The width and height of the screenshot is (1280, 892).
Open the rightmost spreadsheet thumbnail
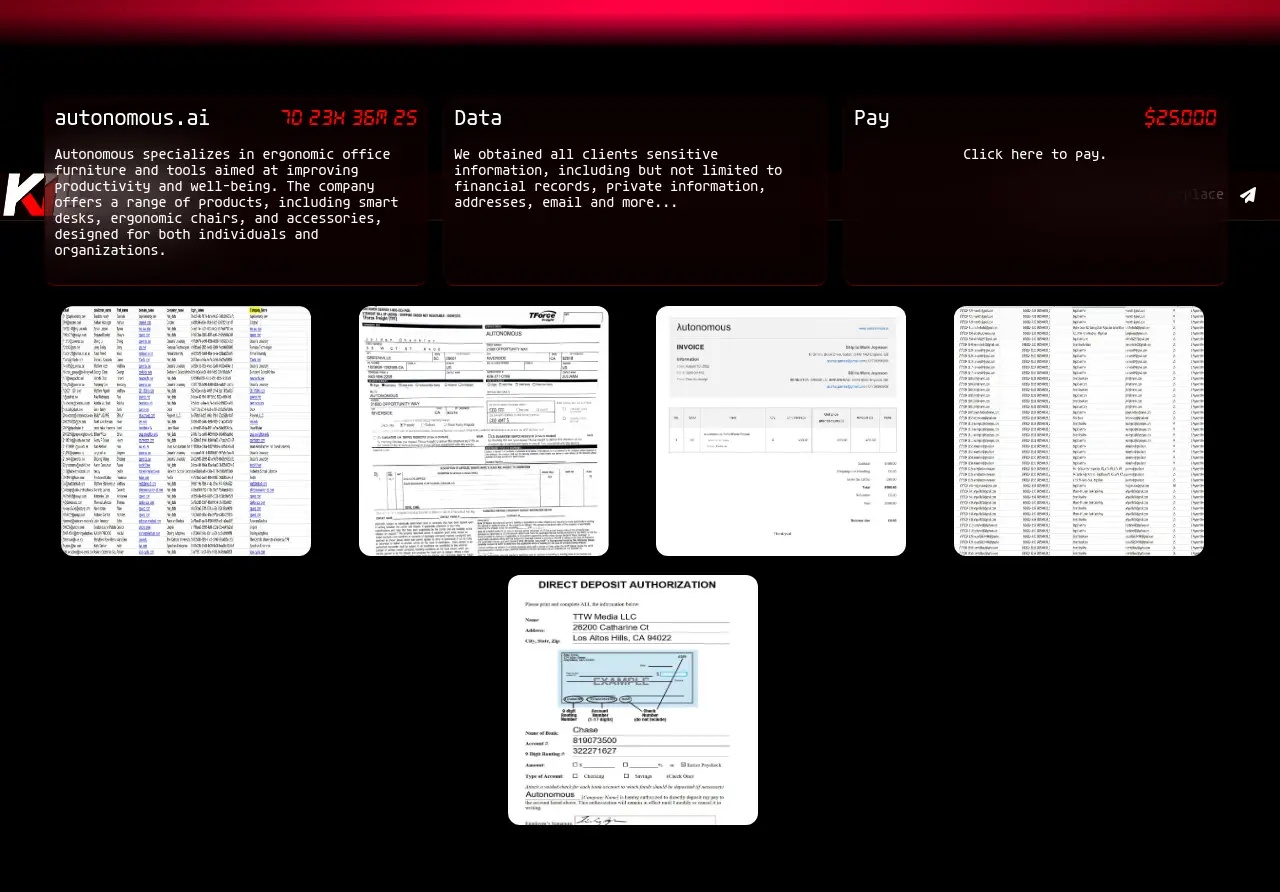tap(1079, 431)
